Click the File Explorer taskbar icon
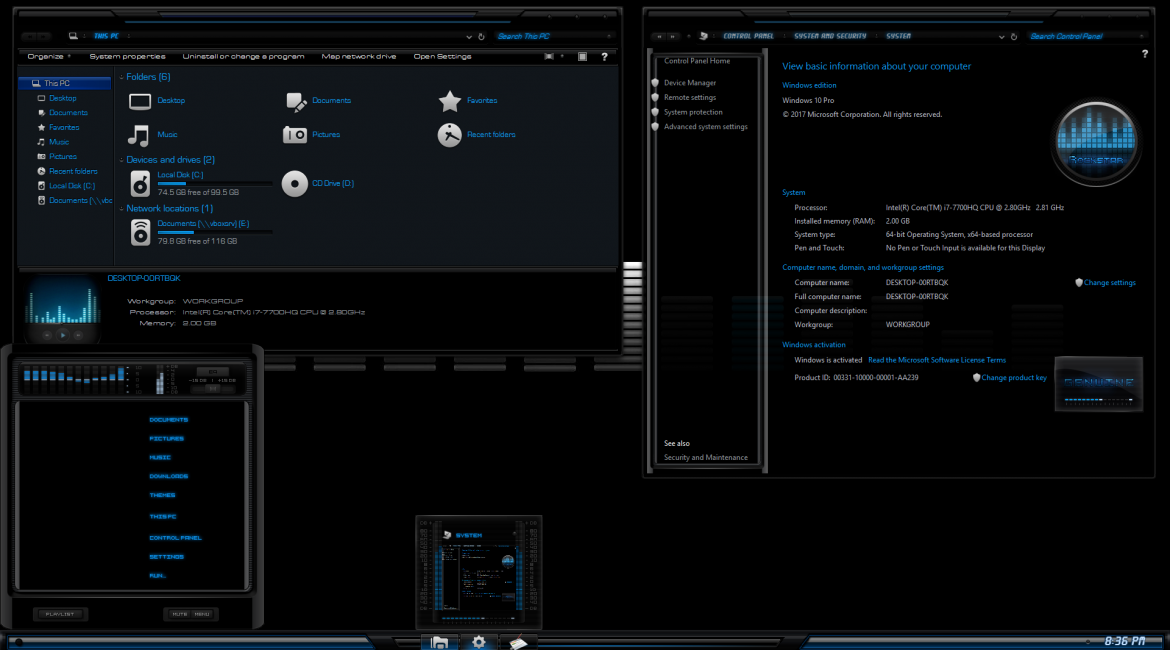This screenshot has width=1170, height=650. [x=439, y=643]
